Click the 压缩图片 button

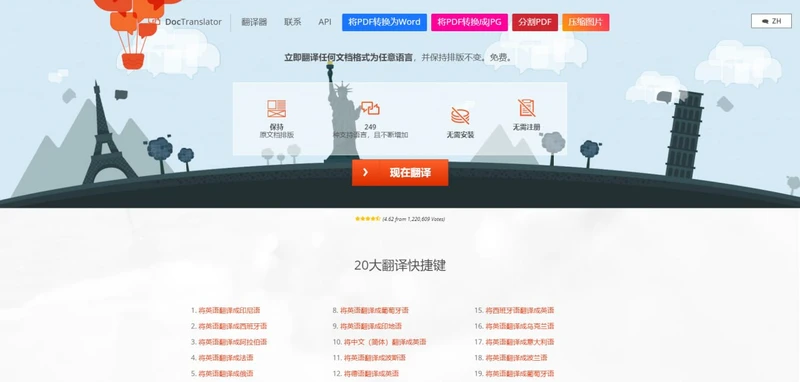pos(585,22)
